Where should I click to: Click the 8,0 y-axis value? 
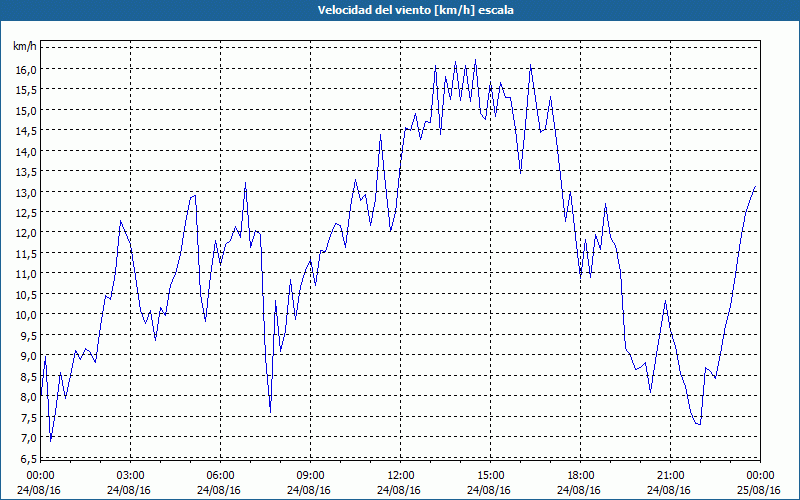tap(29, 397)
